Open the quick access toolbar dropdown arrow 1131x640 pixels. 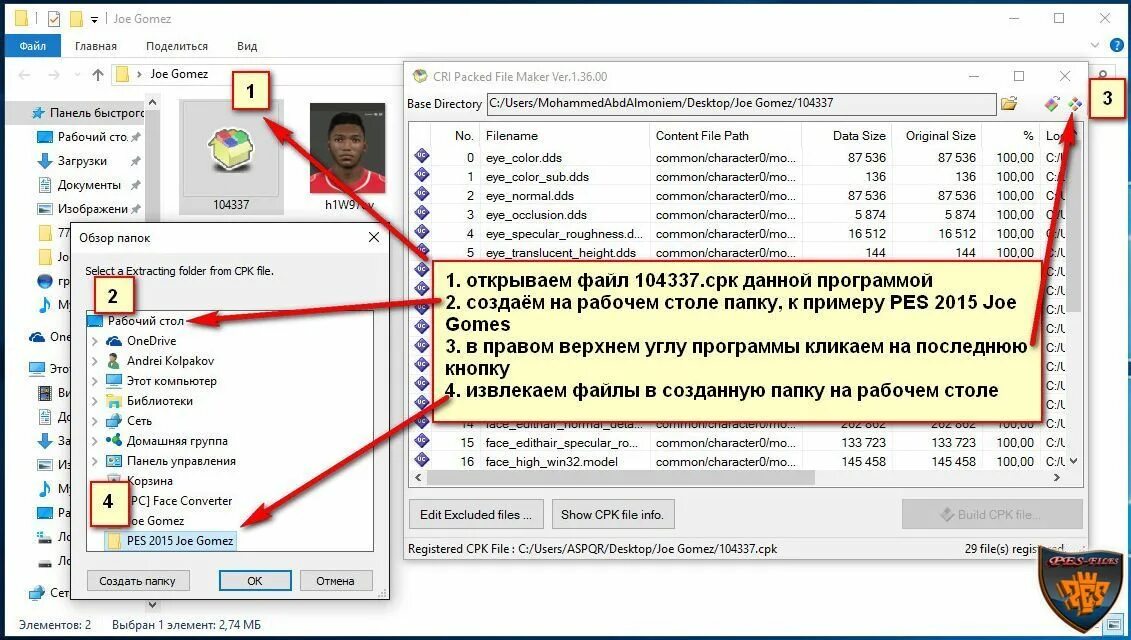point(94,19)
